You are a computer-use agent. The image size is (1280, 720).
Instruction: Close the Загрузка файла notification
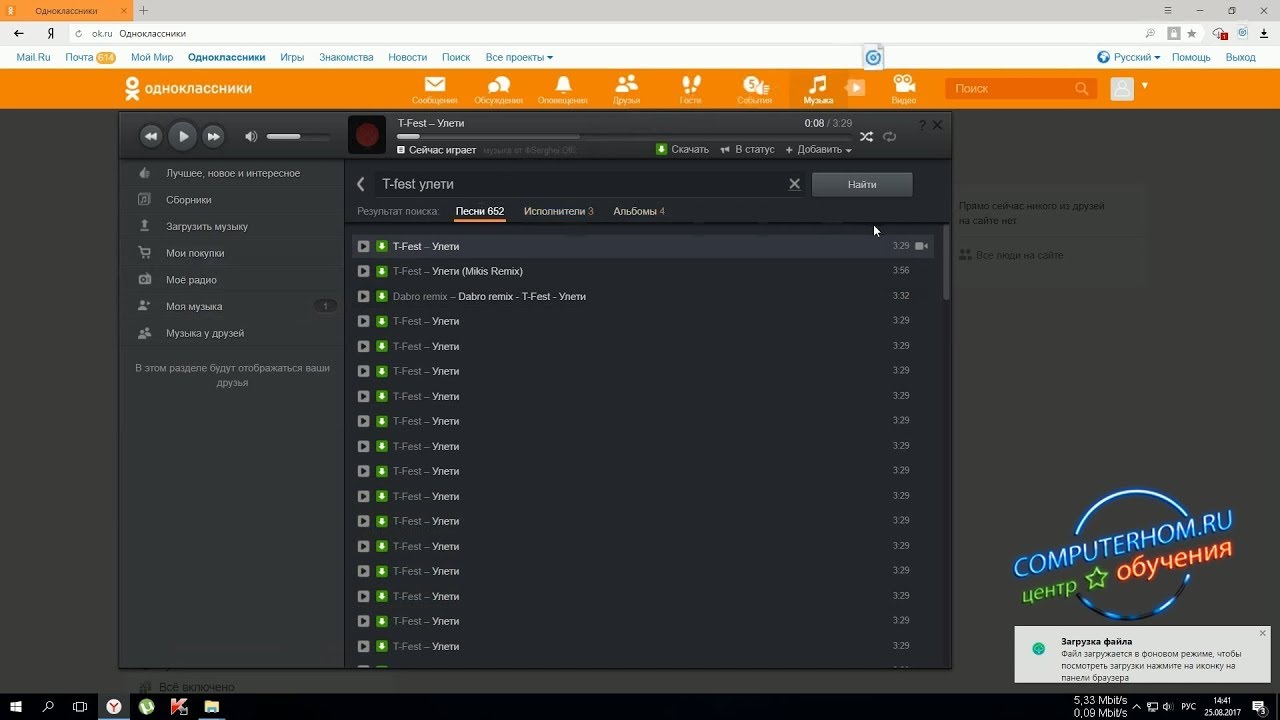tap(1262, 633)
